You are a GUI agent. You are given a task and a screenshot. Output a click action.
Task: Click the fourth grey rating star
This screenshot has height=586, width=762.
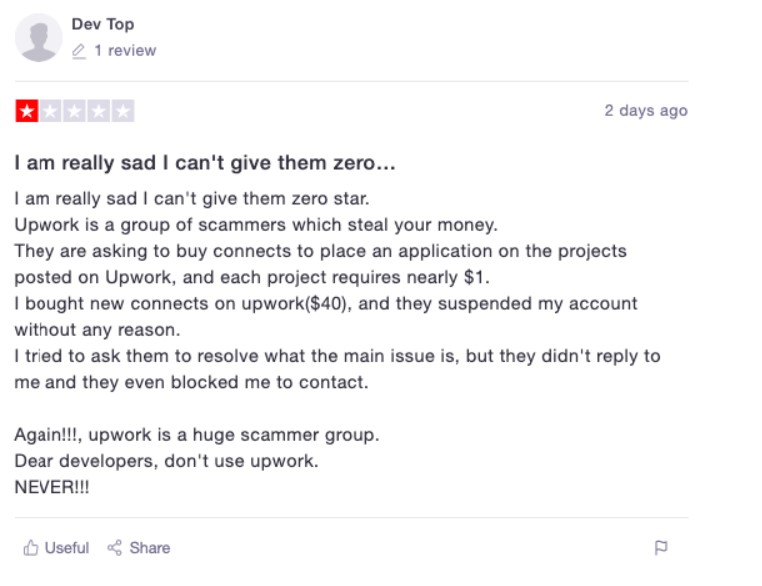click(x=99, y=111)
